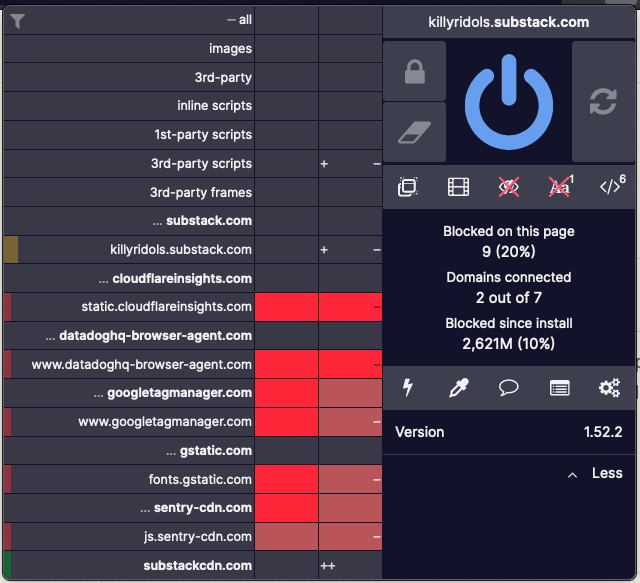Click the Domains connected 2 out of 7
640x583 pixels.
(x=509, y=298)
